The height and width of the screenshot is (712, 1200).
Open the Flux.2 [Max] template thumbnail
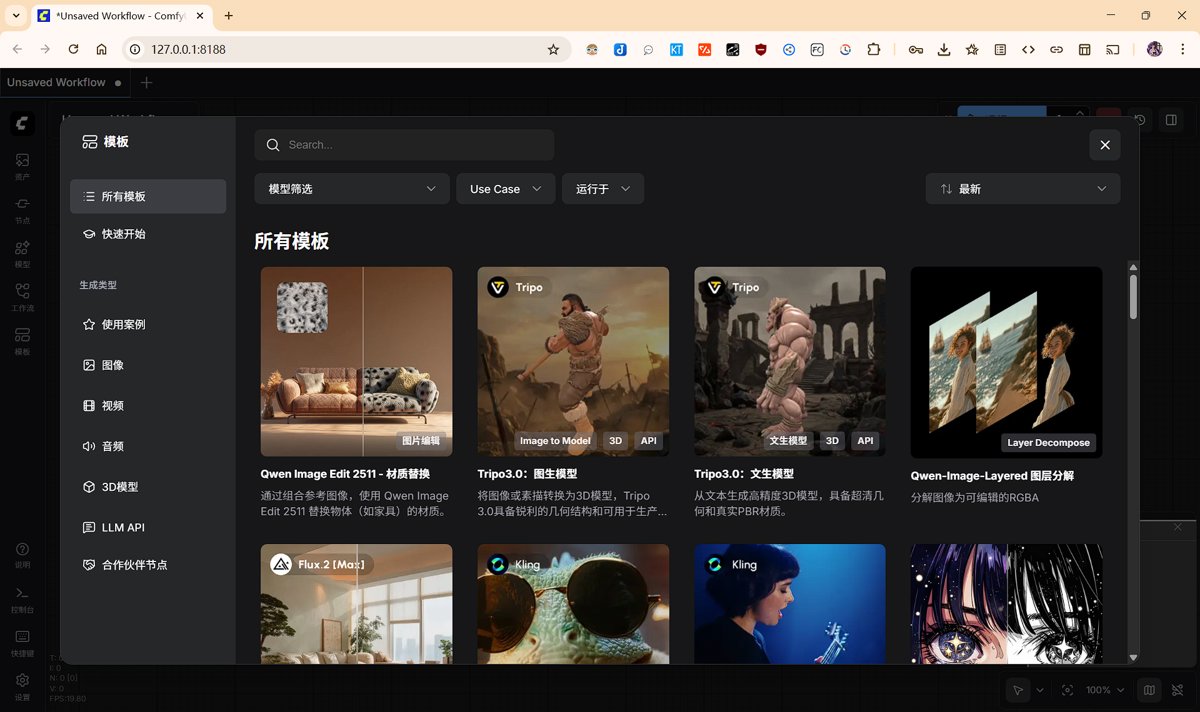pos(356,604)
